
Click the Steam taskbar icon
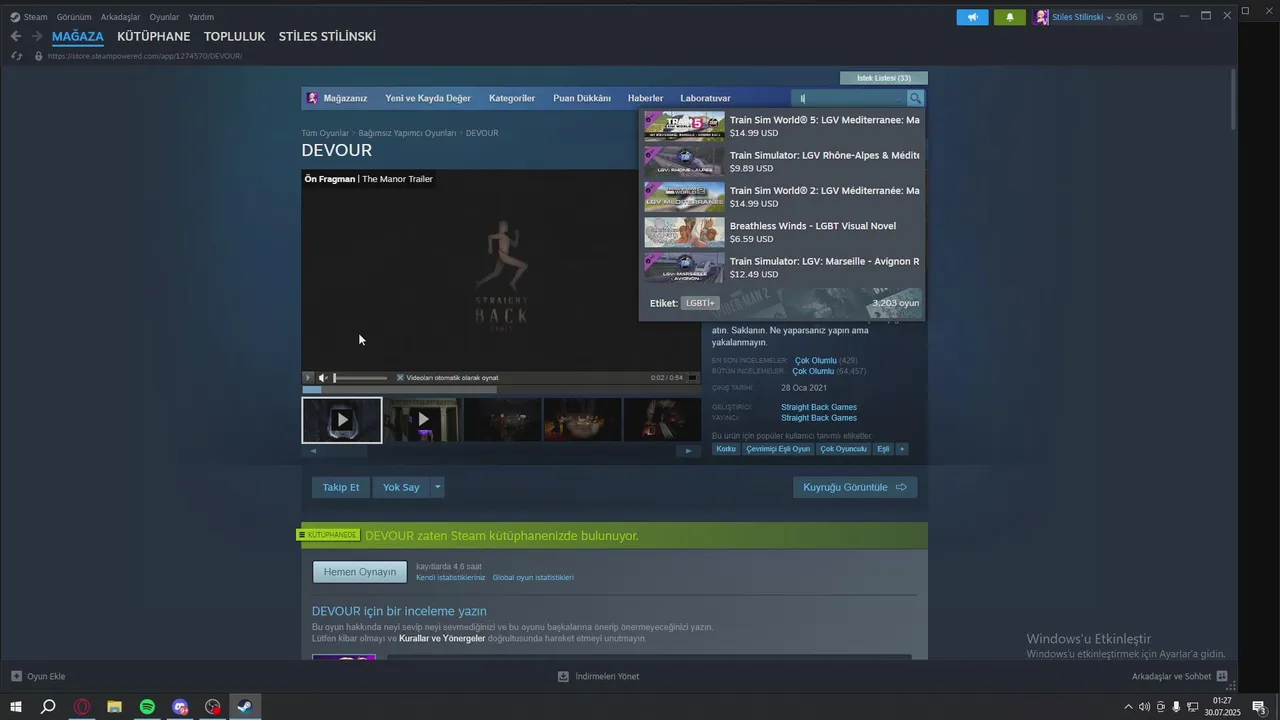point(245,707)
